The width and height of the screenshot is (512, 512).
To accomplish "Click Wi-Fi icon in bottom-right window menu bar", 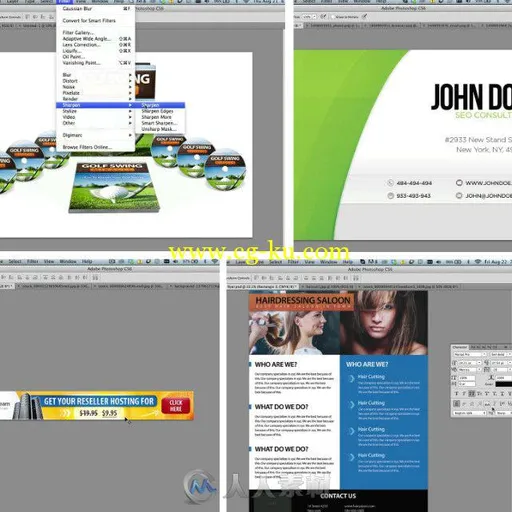I will point(478,262).
